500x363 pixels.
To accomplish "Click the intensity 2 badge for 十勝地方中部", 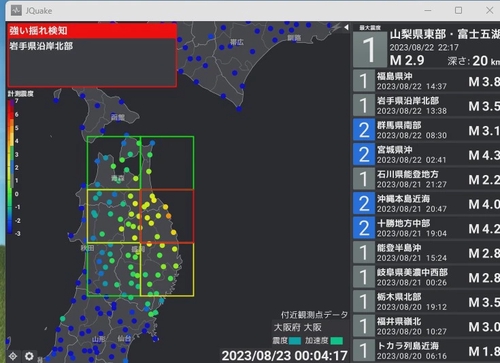I will click(364, 228).
